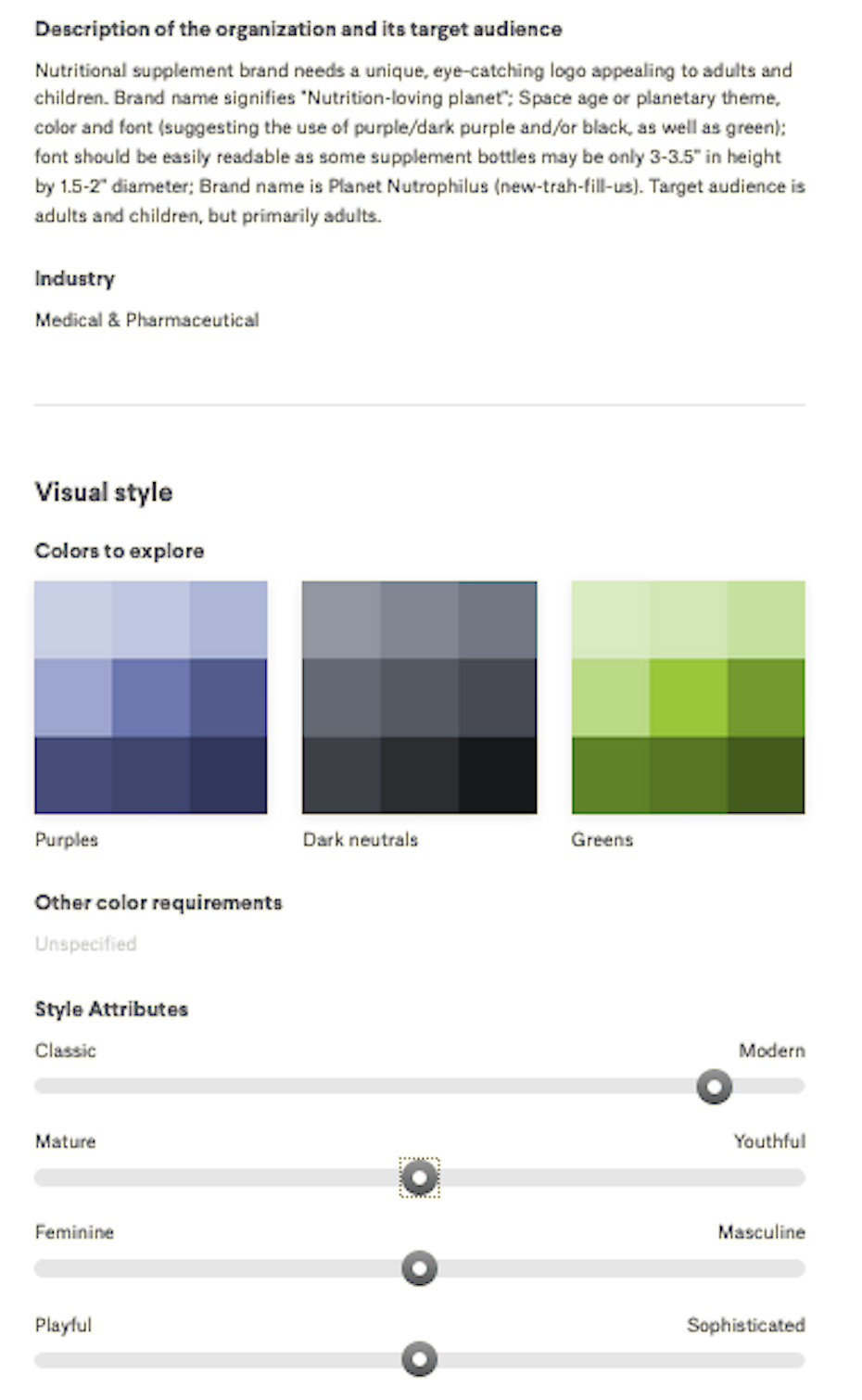
Task: Select the Purples color palette
Action: [x=150, y=697]
